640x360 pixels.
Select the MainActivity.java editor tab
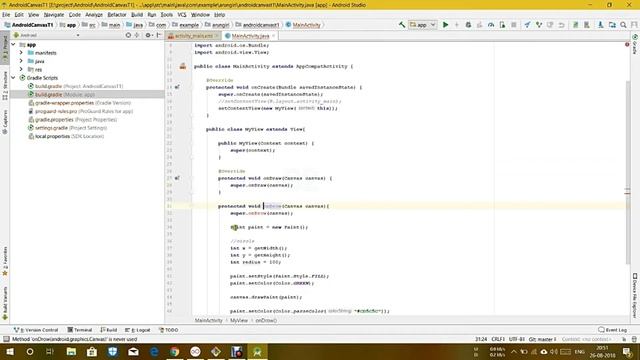point(250,36)
